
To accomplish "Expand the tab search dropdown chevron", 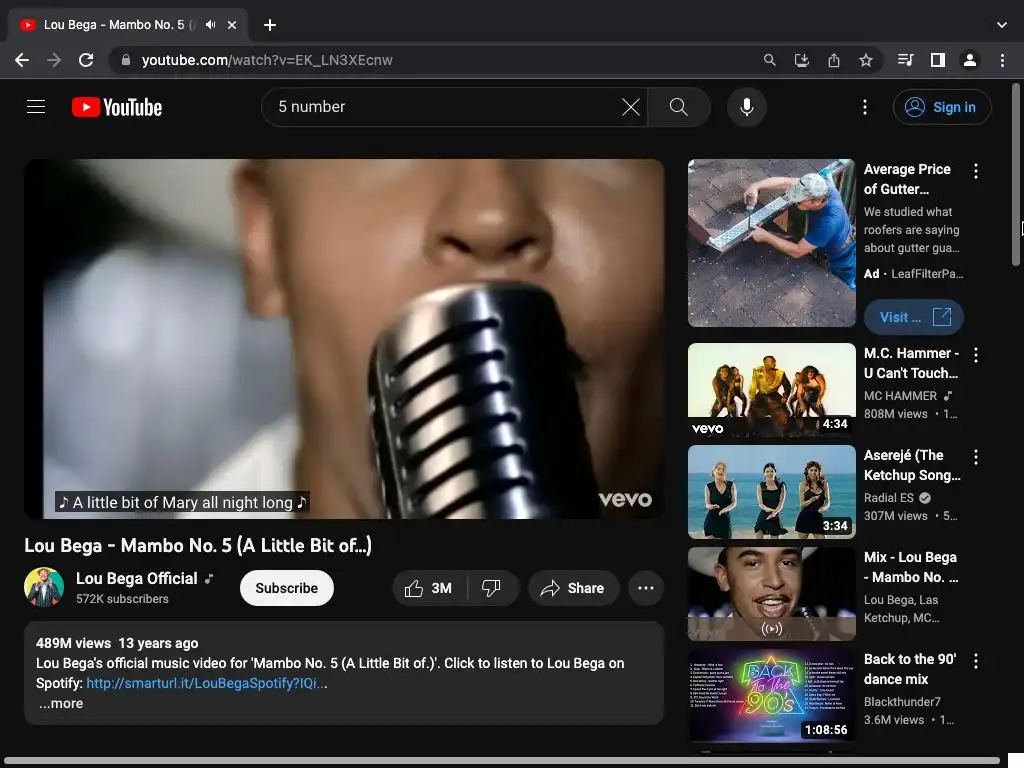I will tap(1001, 25).
